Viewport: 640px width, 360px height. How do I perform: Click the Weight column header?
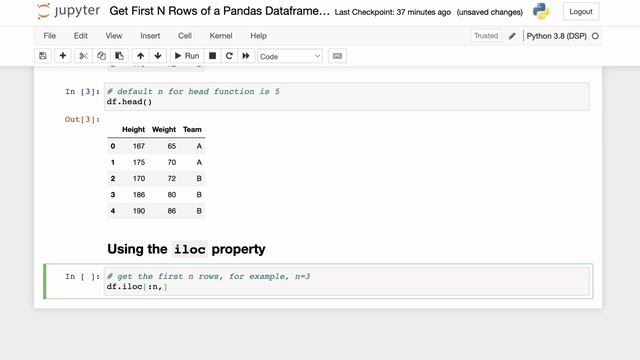[164, 130]
